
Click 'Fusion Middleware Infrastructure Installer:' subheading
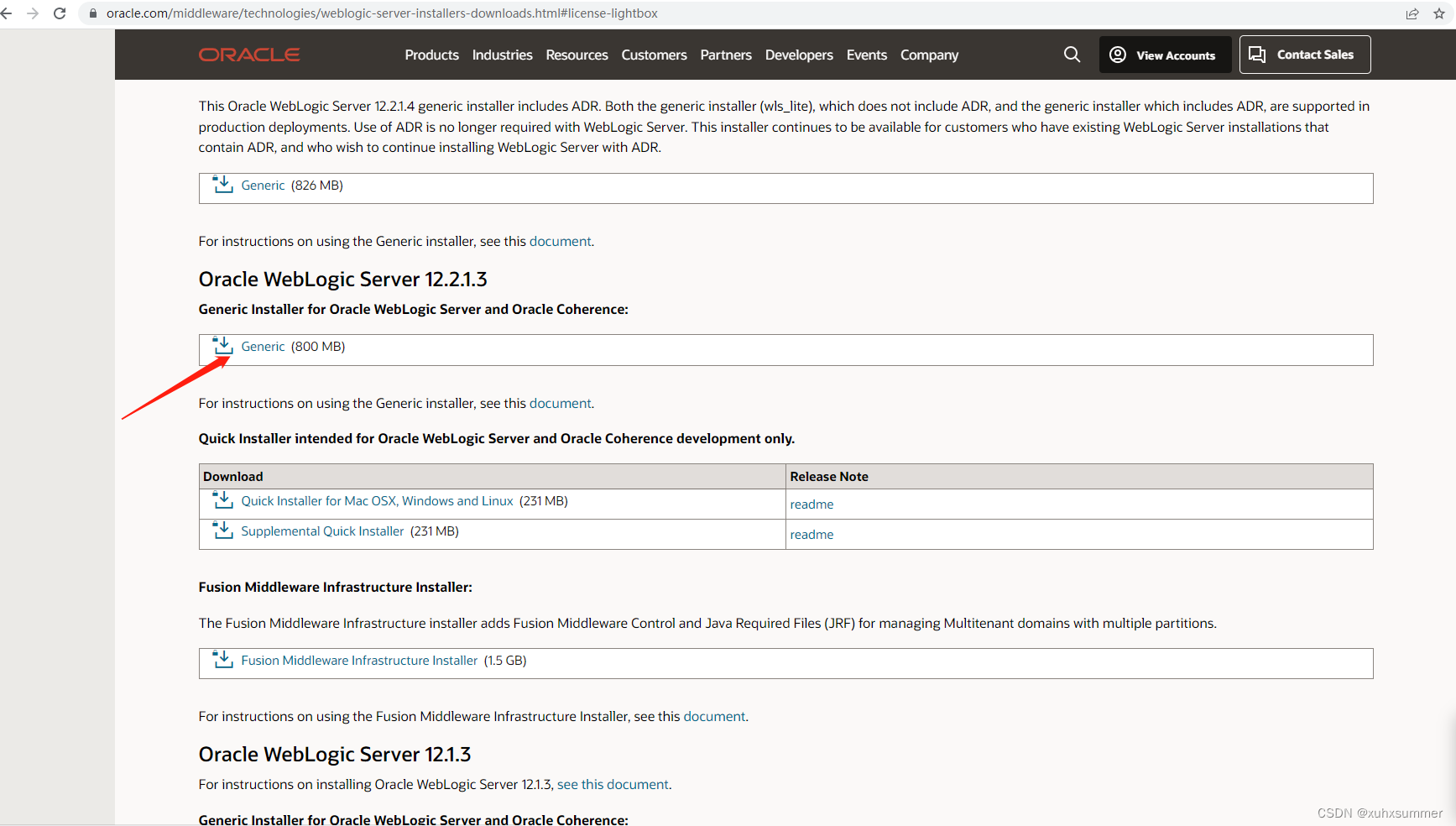pos(335,587)
